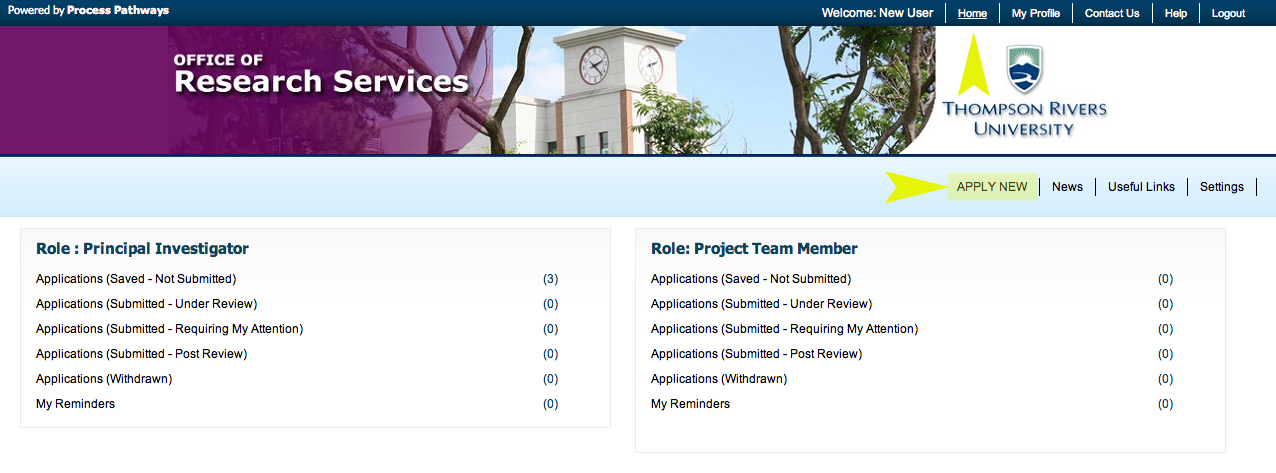Go to My Profile
This screenshot has width=1276, height=473.
[1035, 13]
